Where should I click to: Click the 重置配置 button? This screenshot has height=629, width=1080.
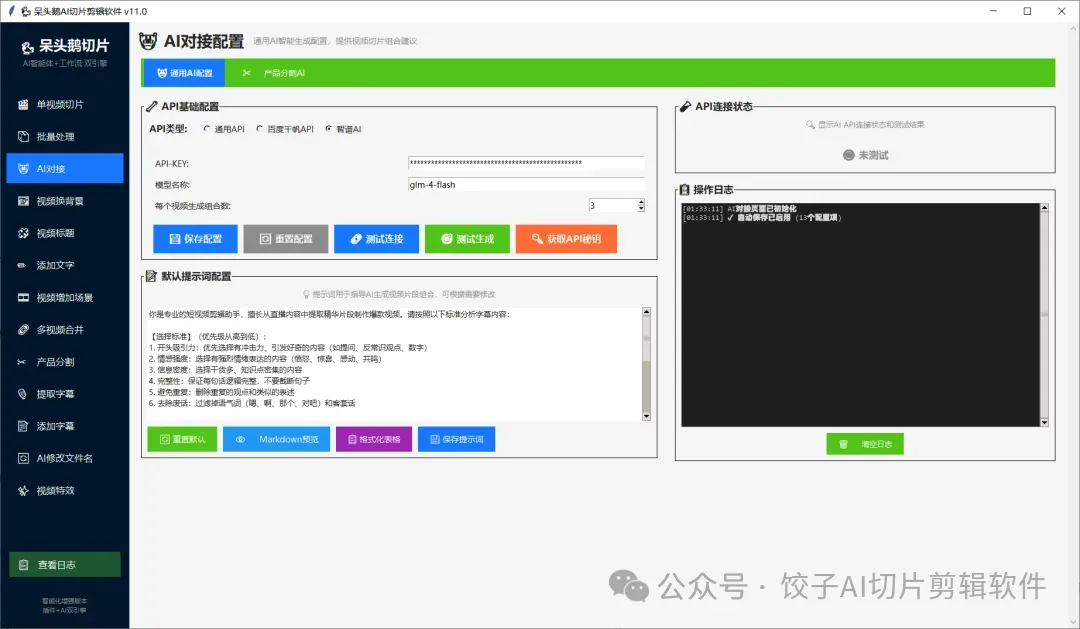[x=286, y=239]
